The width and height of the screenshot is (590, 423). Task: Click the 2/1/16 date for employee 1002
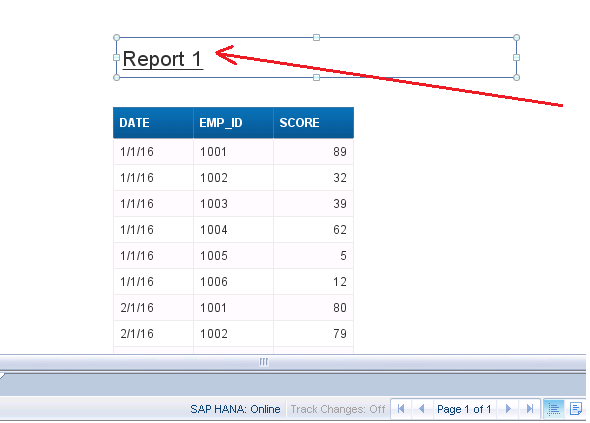[153, 333]
